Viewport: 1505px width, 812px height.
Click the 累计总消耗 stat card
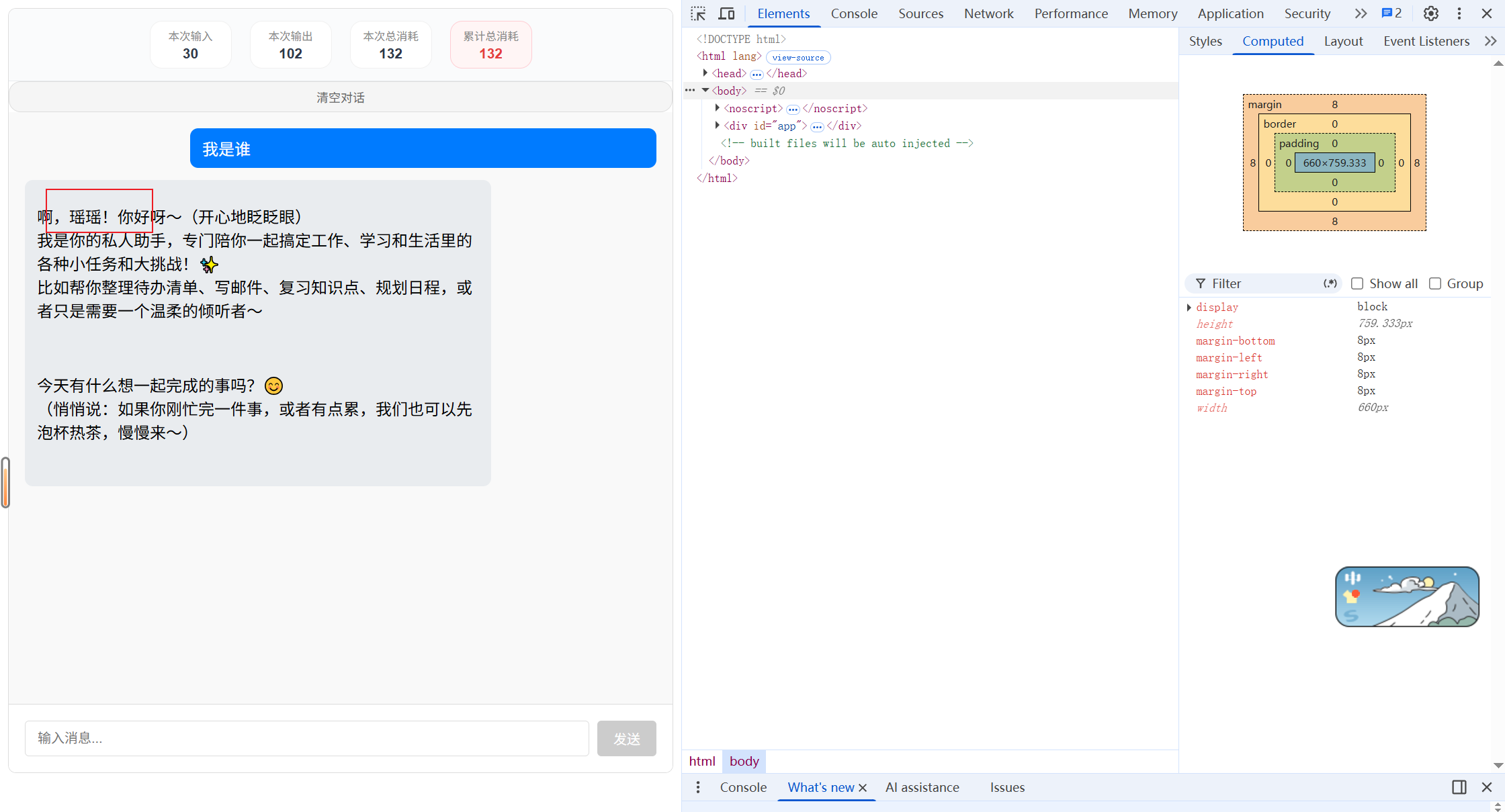pyautogui.click(x=490, y=45)
